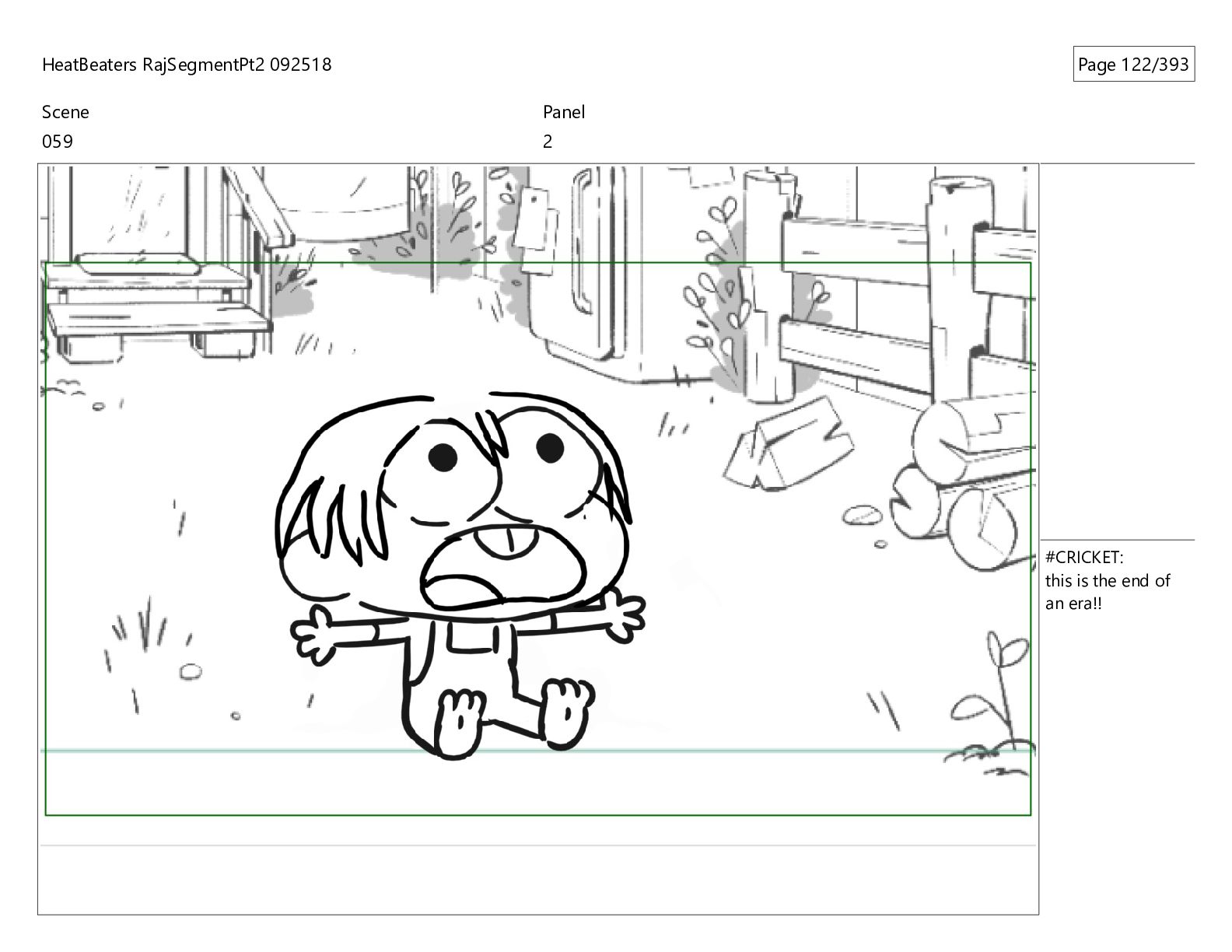Click the 'Scene' label
The width and height of the screenshot is (1232, 952).
tap(65, 112)
